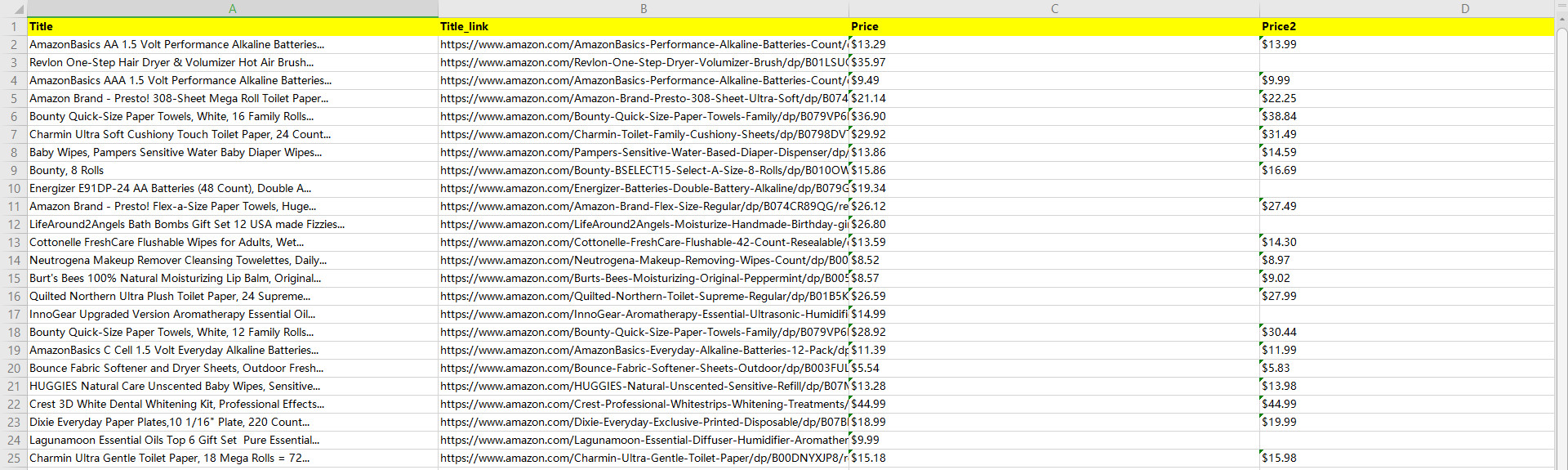Screen dimensions: 1568x470
Task: Select Bounce Fabric Softener cell
Action: [233, 368]
